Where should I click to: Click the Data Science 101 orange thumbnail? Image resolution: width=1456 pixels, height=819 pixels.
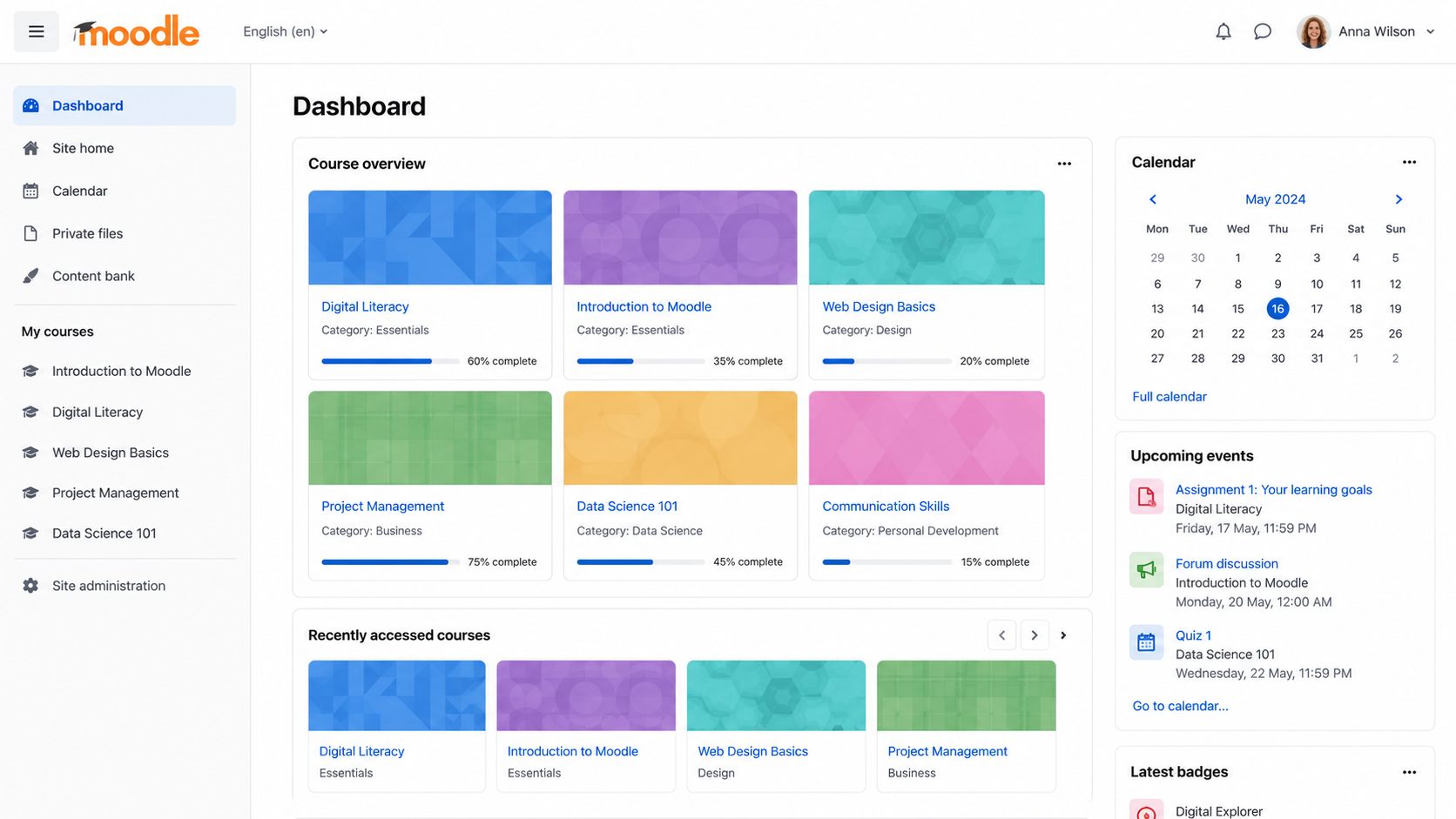[x=680, y=438]
